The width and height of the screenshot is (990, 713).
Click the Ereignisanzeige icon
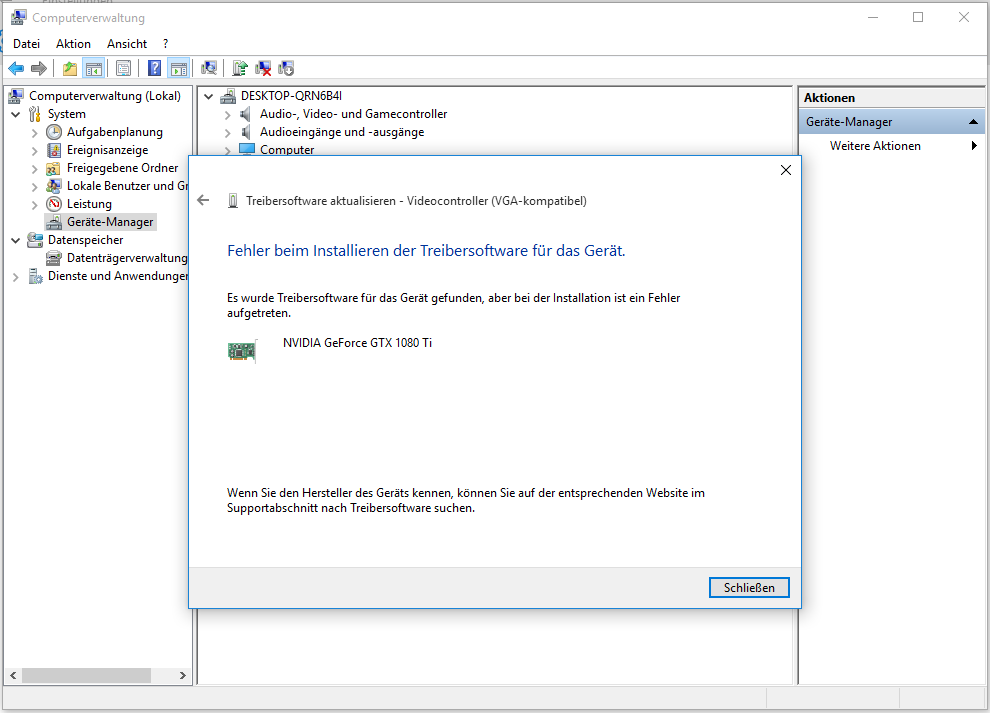click(54, 150)
